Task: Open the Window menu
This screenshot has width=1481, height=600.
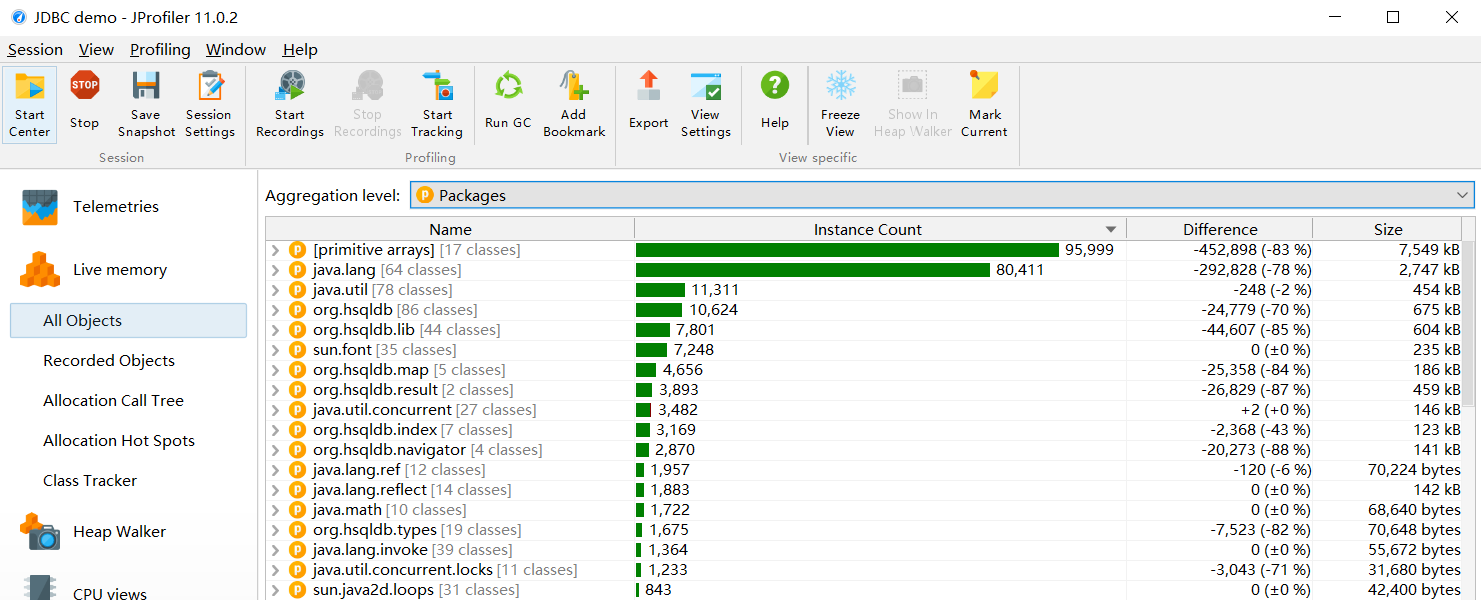Action: [x=236, y=50]
